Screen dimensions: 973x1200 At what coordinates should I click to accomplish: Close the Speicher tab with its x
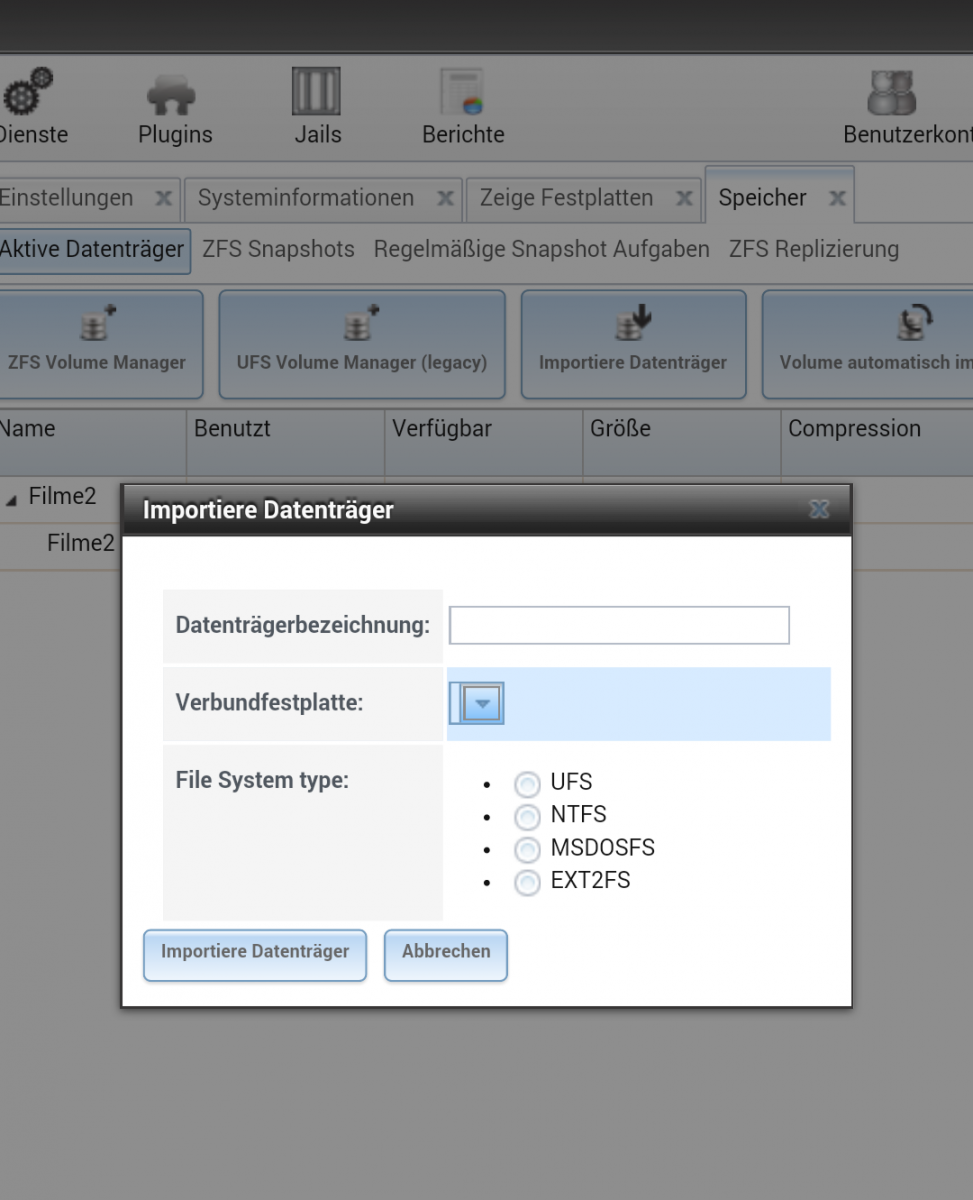[838, 199]
